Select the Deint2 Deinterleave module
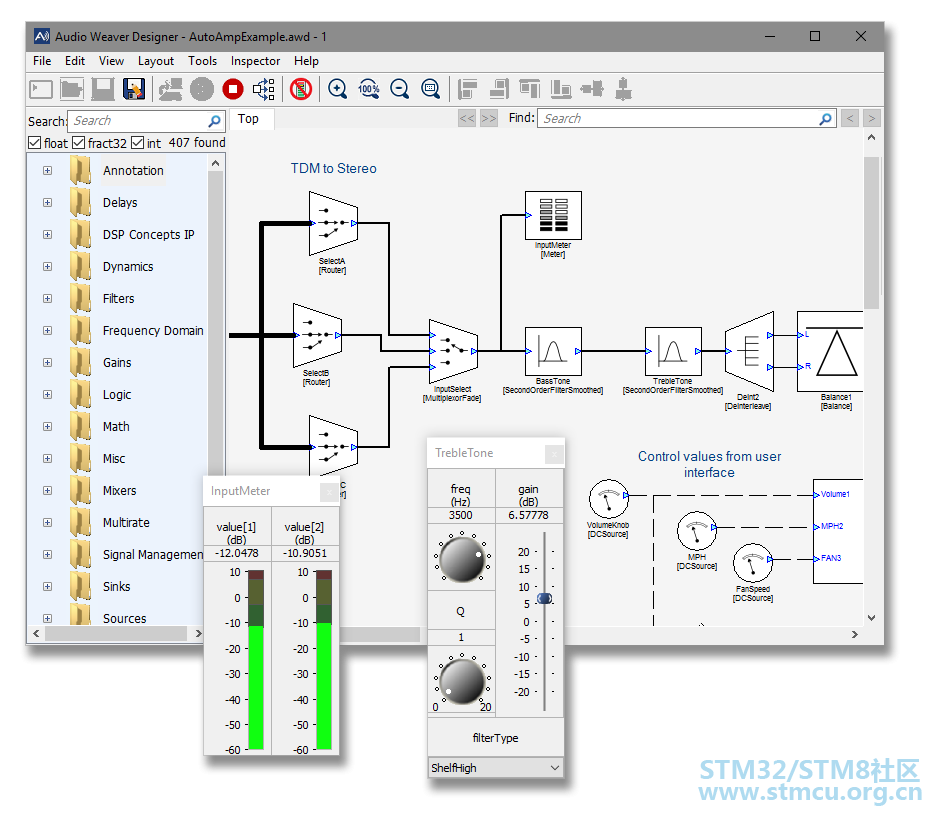This screenshot has height=815, width=931. [x=749, y=351]
